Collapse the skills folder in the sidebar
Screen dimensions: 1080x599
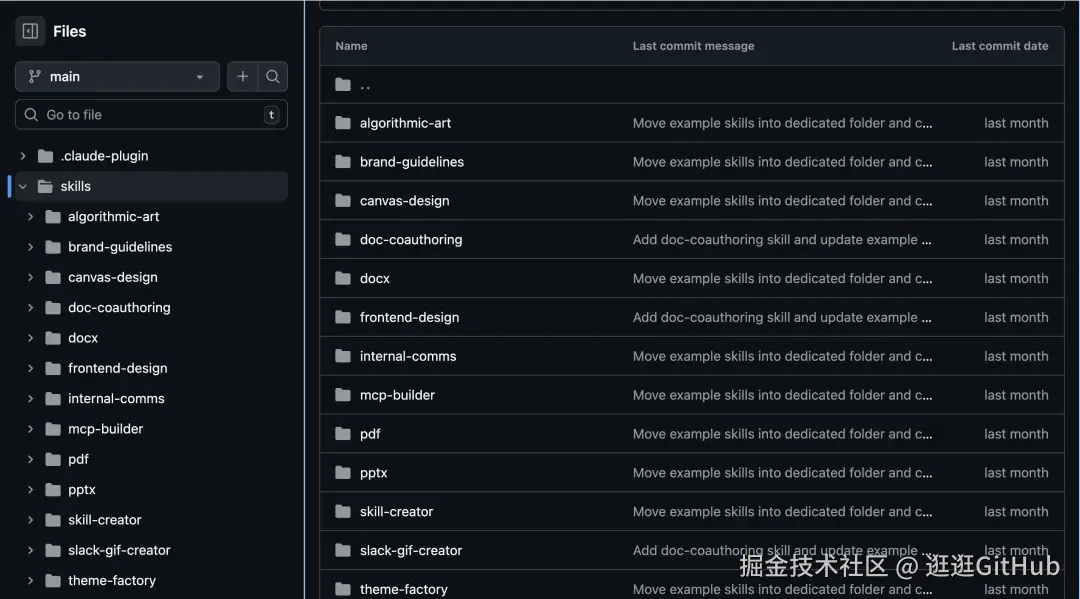pos(22,186)
